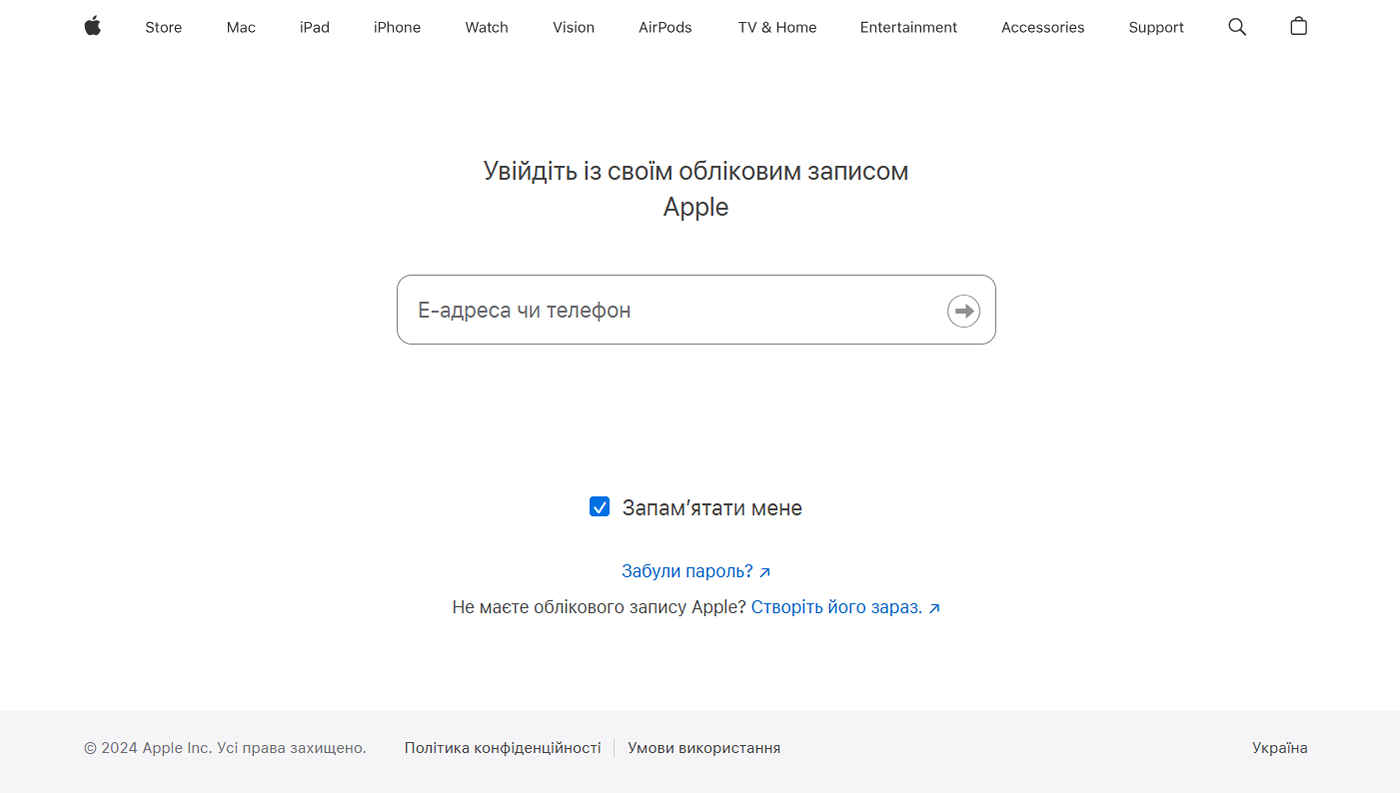Follow the Забули пароль? link
This screenshot has height=793, width=1400.
point(696,571)
